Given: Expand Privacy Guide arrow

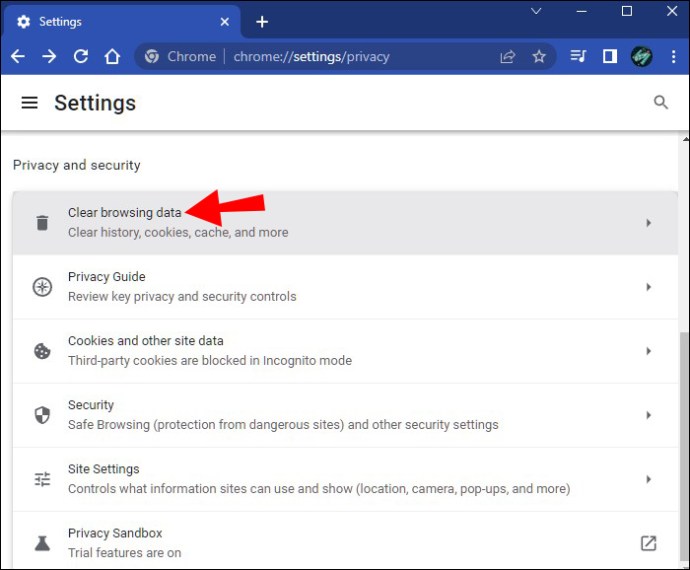Looking at the screenshot, I should coord(648,287).
